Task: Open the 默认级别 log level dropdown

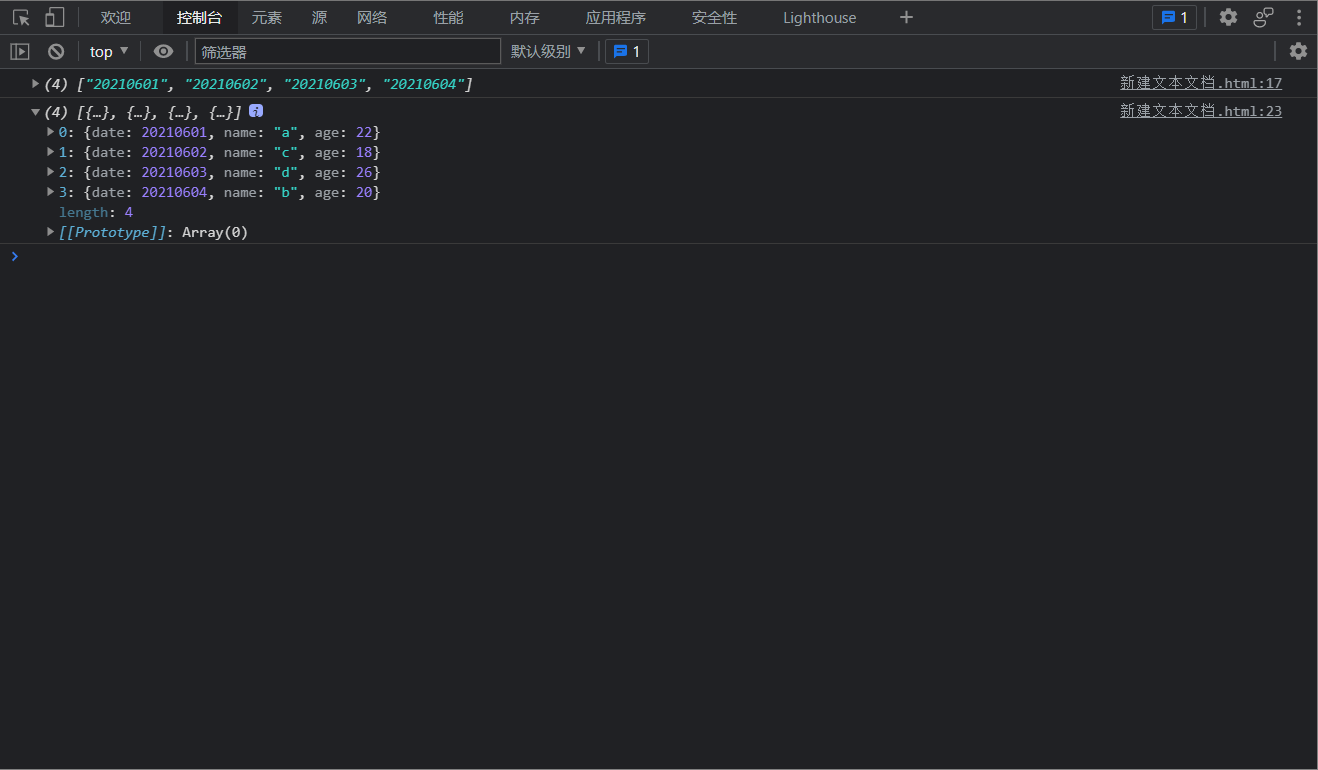Action: click(549, 51)
